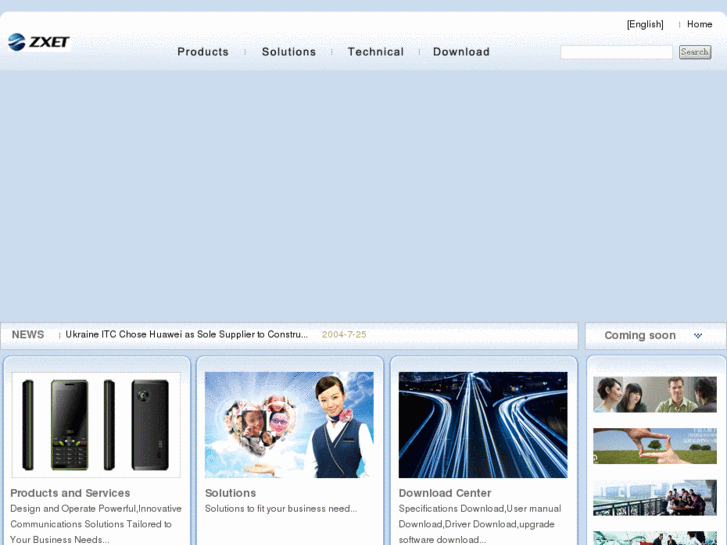Image resolution: width=727 pixels, height=545 pixels.
Task: Click the Download Center description text
Action: [x=480, y=524]
